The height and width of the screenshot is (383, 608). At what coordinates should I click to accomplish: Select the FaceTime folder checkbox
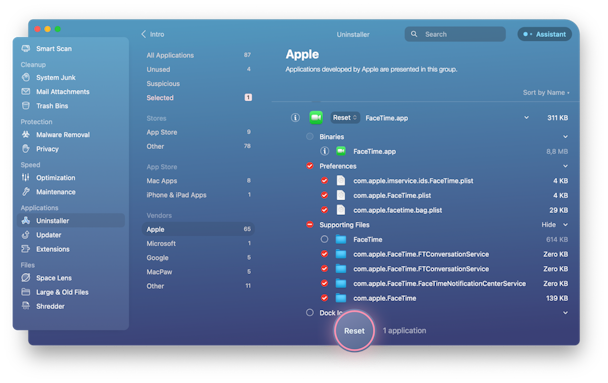[x=325, y=239]
